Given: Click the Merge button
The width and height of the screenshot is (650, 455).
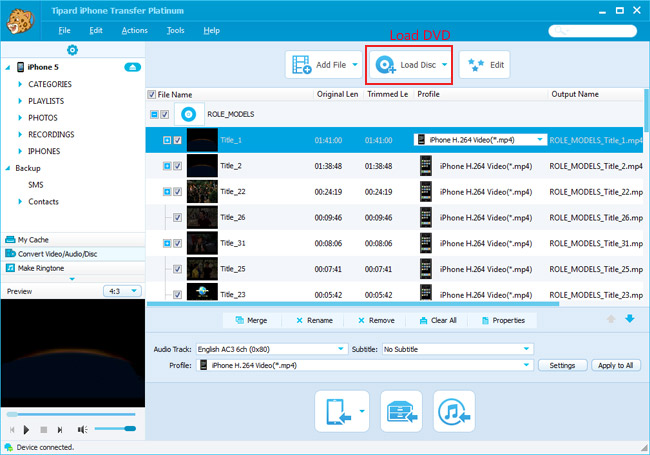Looking at the screenshot, I should click(252, 320).
